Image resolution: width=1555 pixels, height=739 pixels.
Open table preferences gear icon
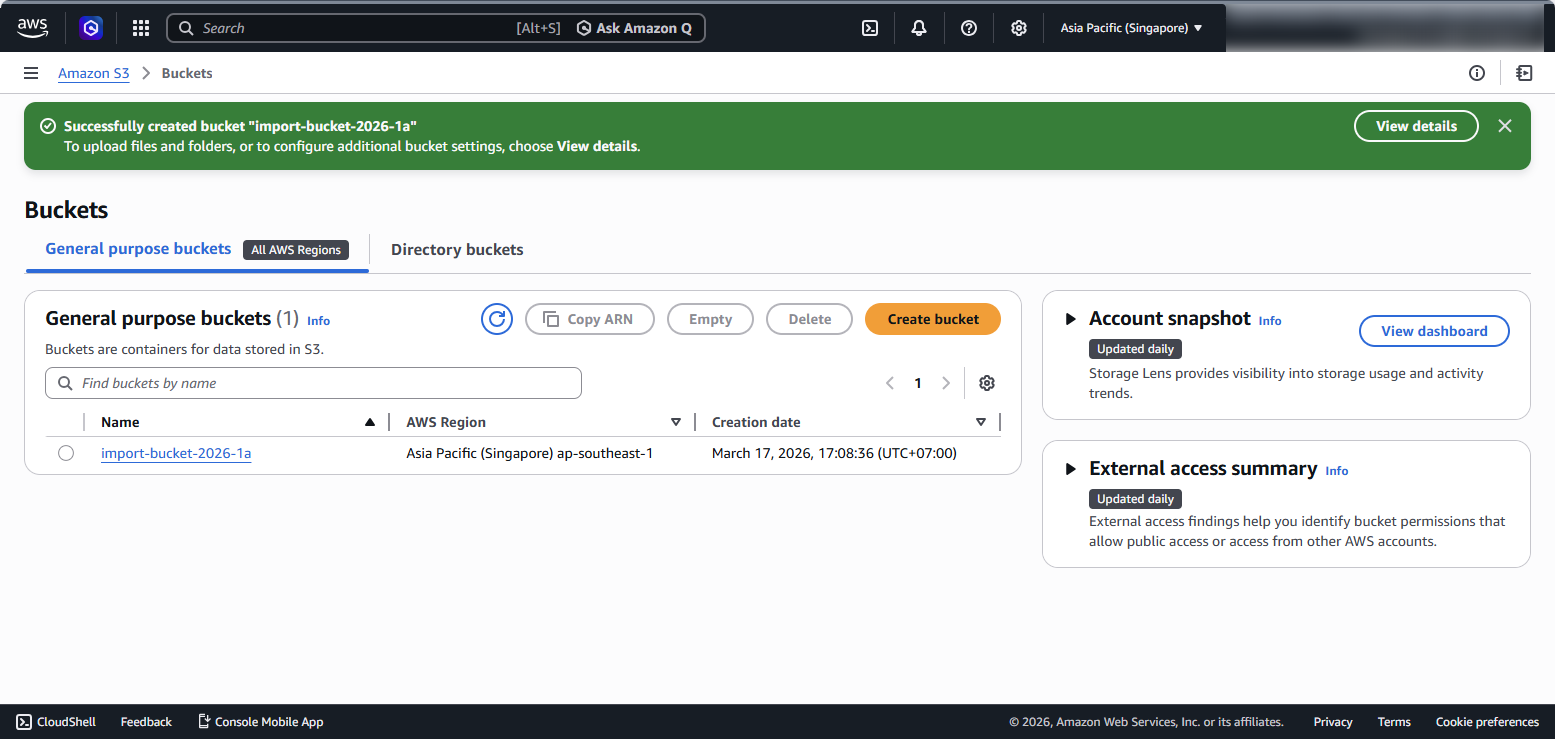click(x=987, y=383)
